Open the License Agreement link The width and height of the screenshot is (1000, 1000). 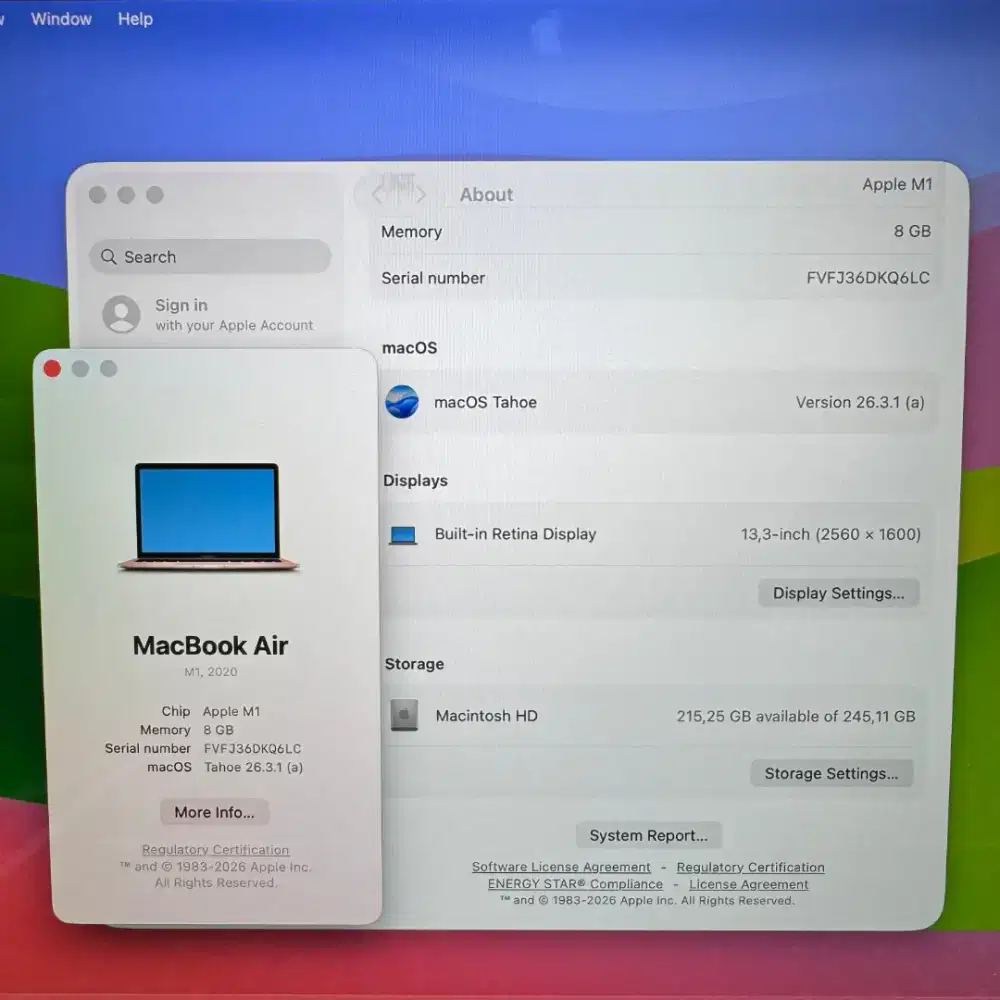[x=748, y=884]
